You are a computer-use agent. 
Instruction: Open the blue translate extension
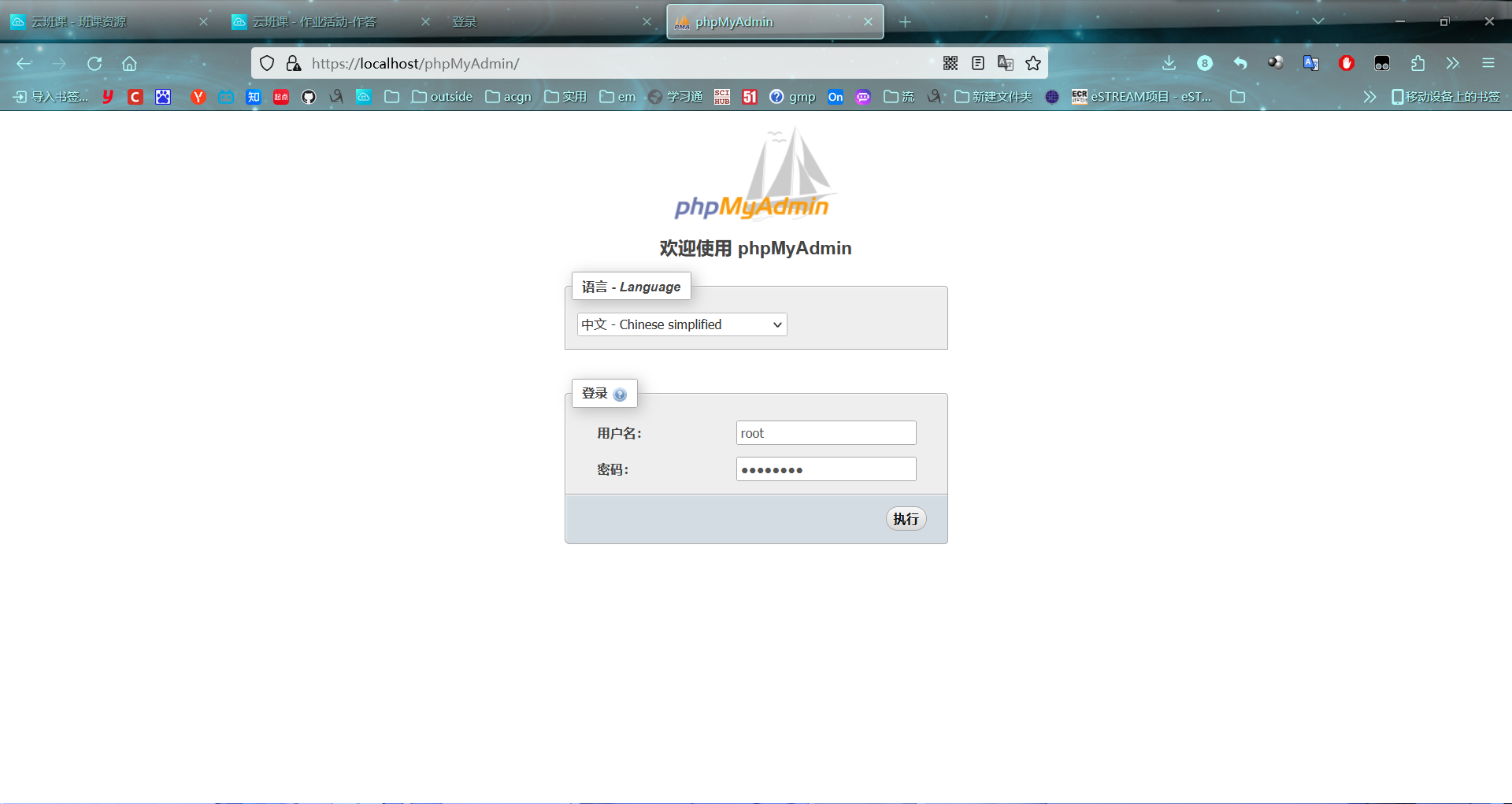[1311, 64]
